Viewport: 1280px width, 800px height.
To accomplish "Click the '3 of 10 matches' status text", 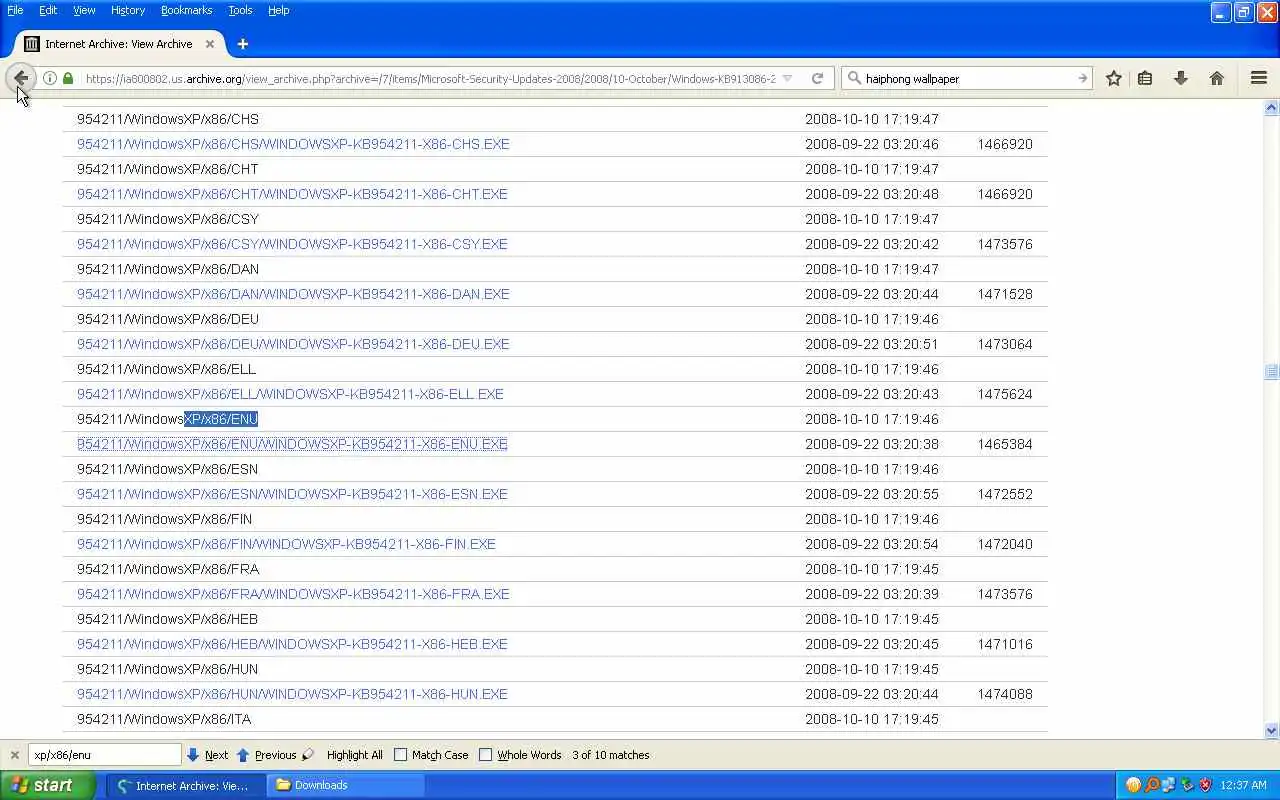I will click(611, 755).
